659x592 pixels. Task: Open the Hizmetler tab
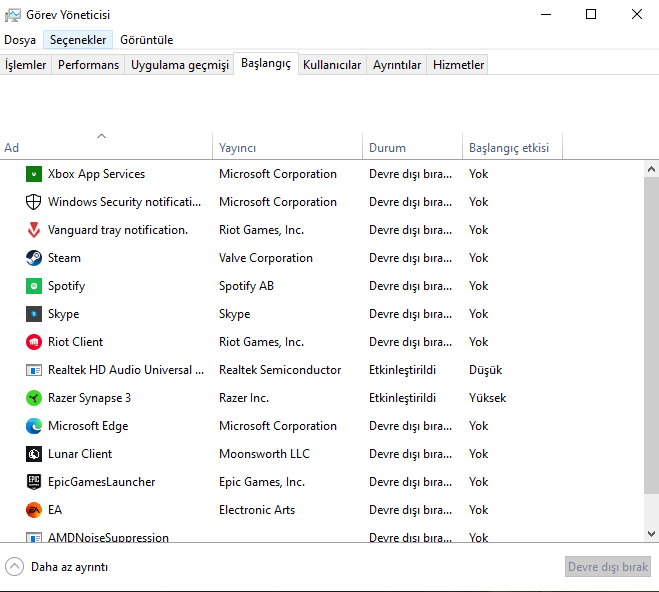click(458, 65)
